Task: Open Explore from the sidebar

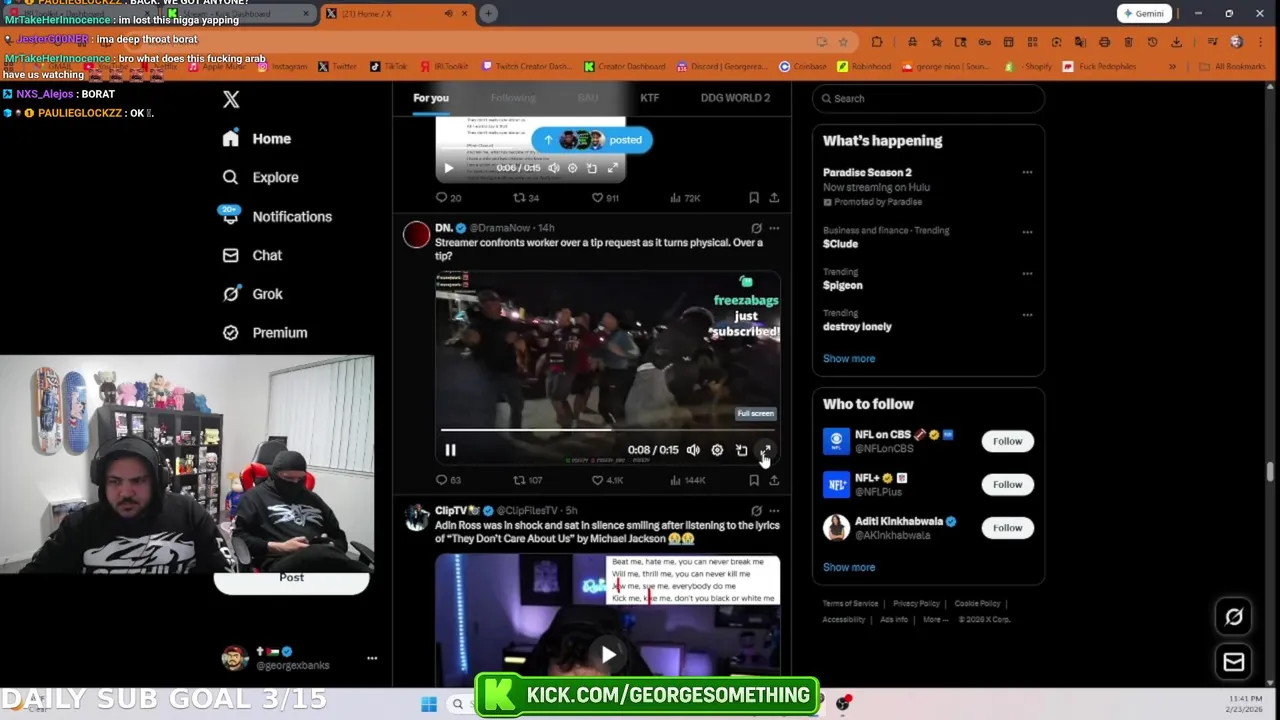Action: click(260, 177)
